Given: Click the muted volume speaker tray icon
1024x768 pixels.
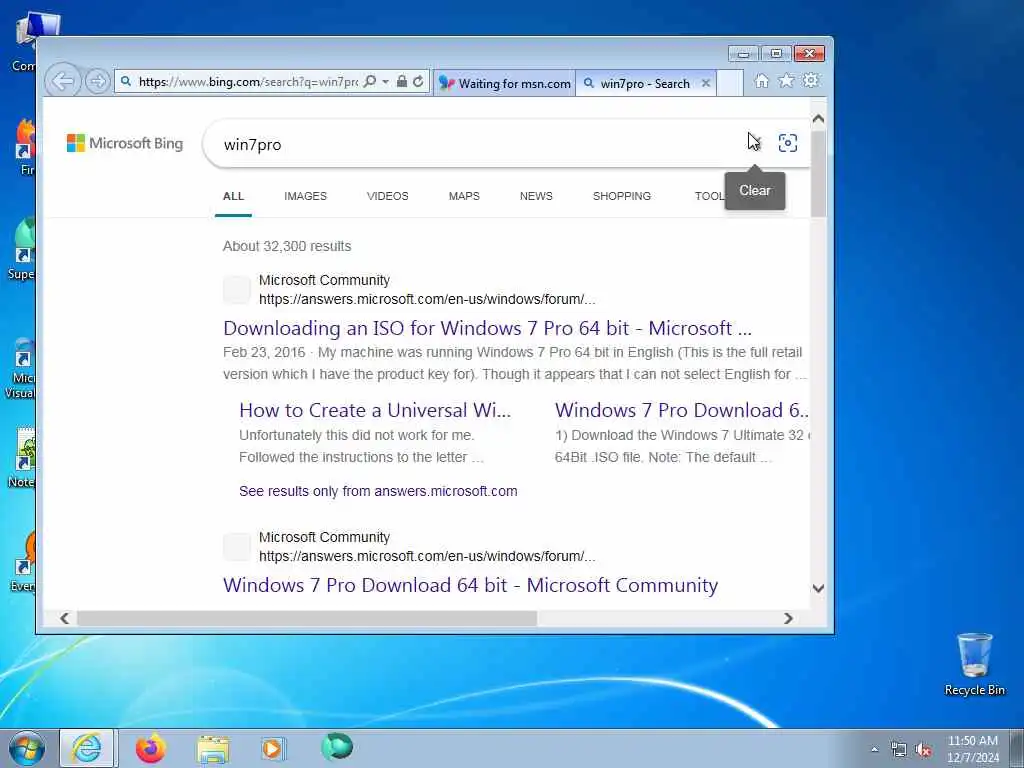Looking at the screenshot, I should pyautogui.click(x=923, y=750).
